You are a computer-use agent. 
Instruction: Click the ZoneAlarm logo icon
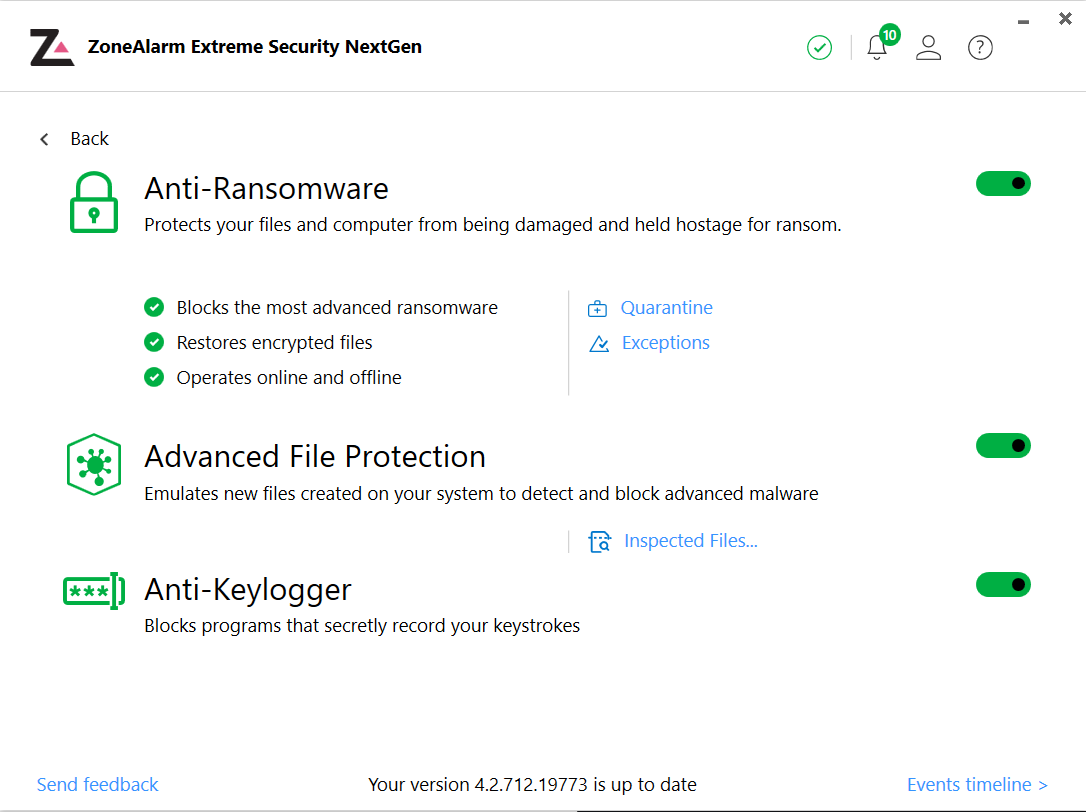click(x=52, y=47)
